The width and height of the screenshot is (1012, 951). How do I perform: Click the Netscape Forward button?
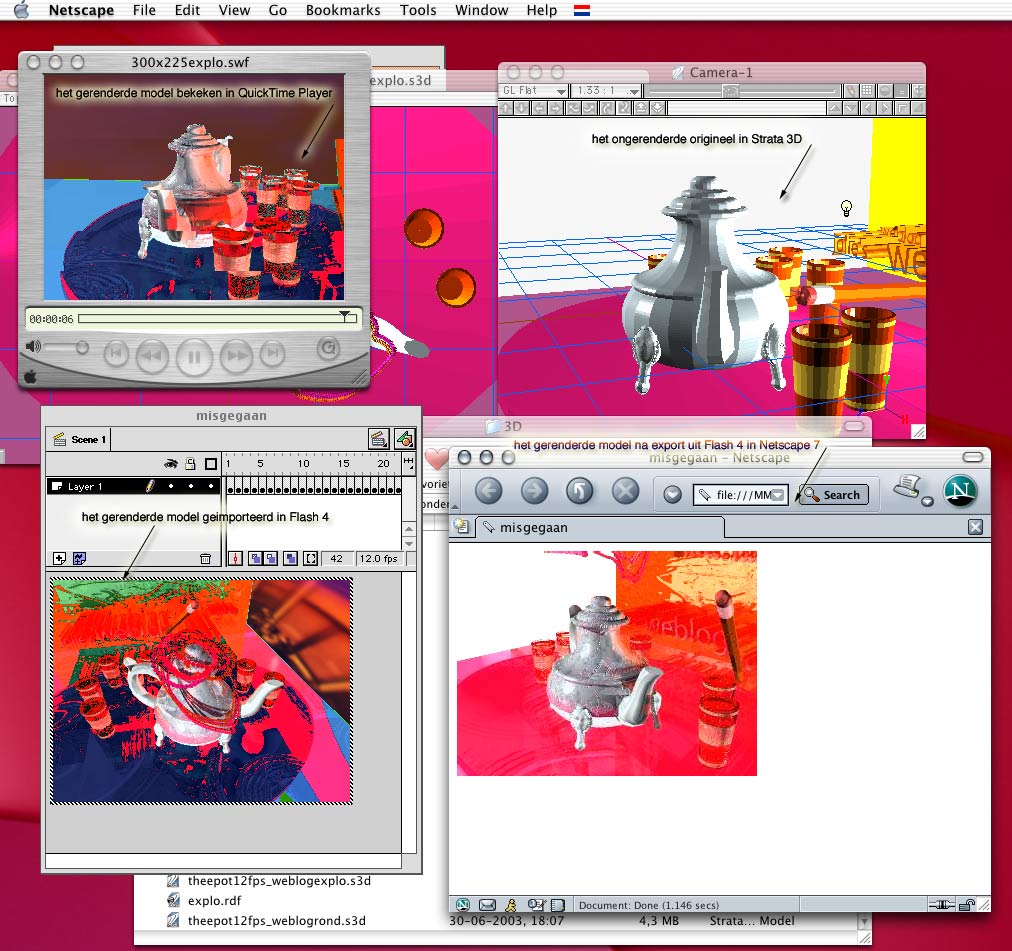534,491
